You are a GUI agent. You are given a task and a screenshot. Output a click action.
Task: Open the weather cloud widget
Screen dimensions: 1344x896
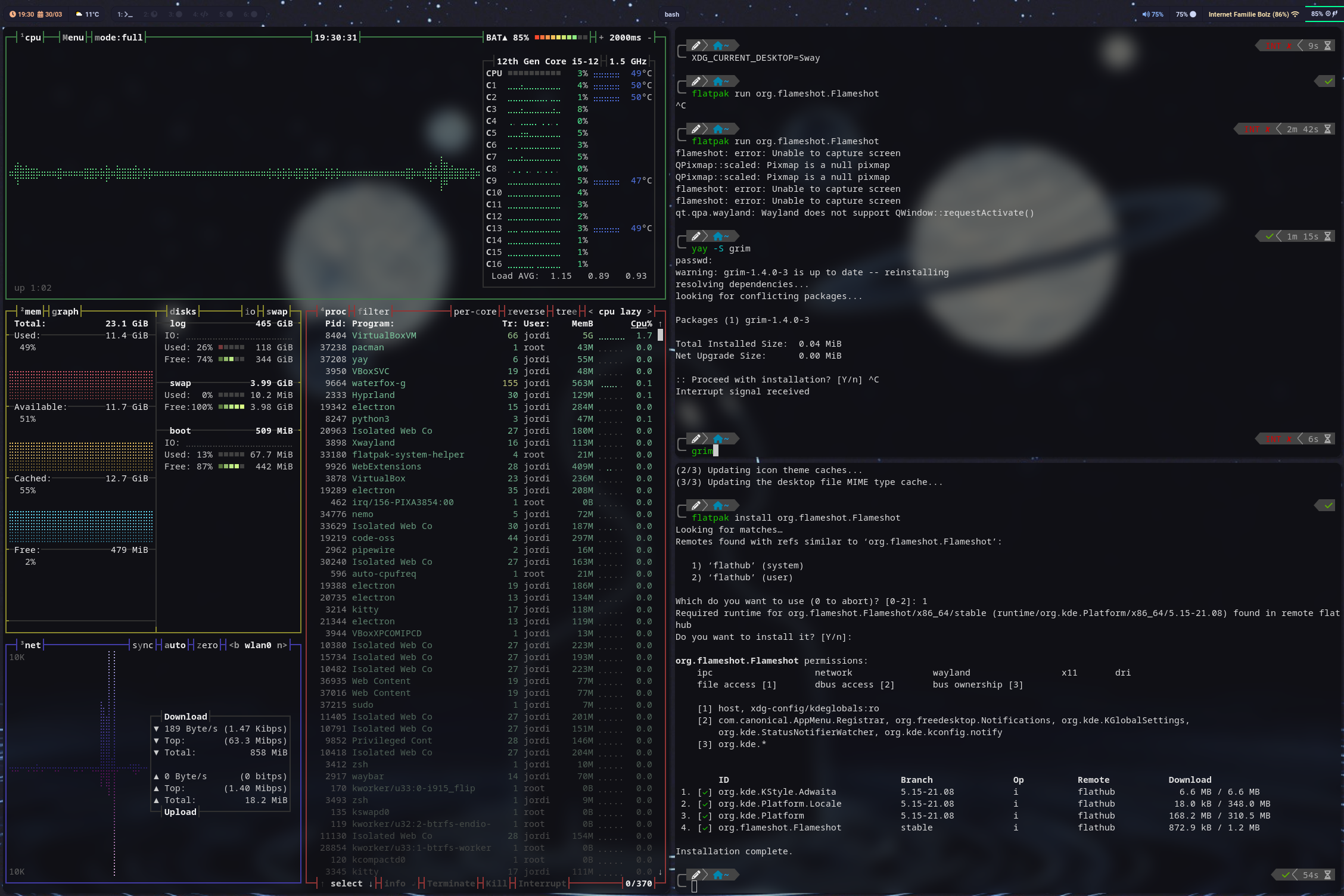pos(79,14)
